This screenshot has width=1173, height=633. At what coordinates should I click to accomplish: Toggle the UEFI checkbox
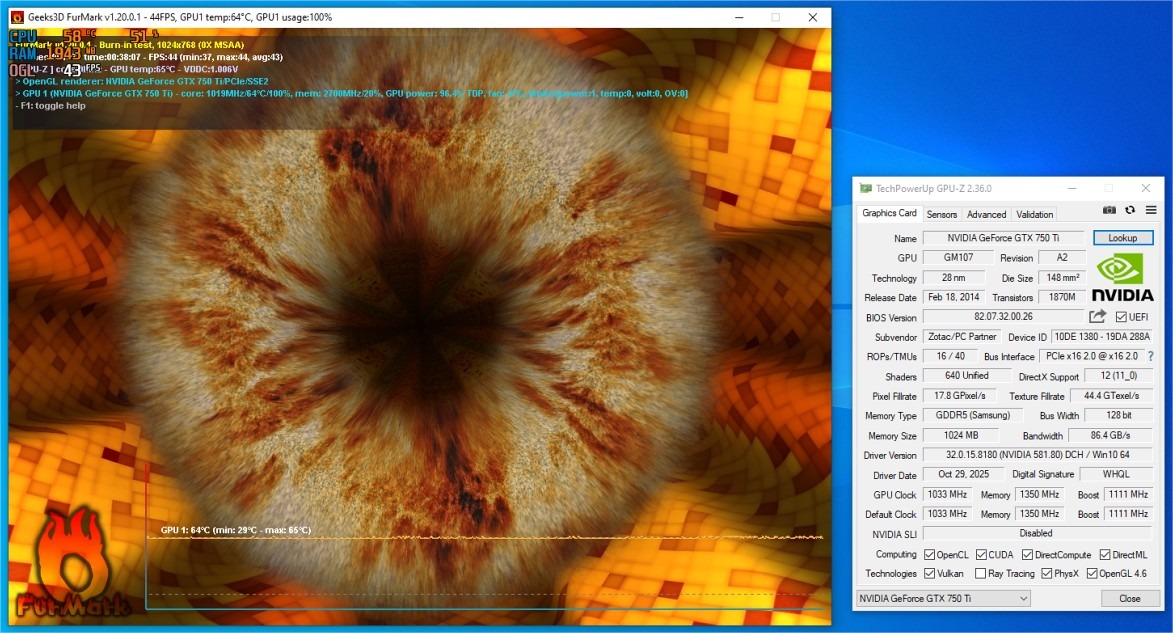(x=1121, y=317)
